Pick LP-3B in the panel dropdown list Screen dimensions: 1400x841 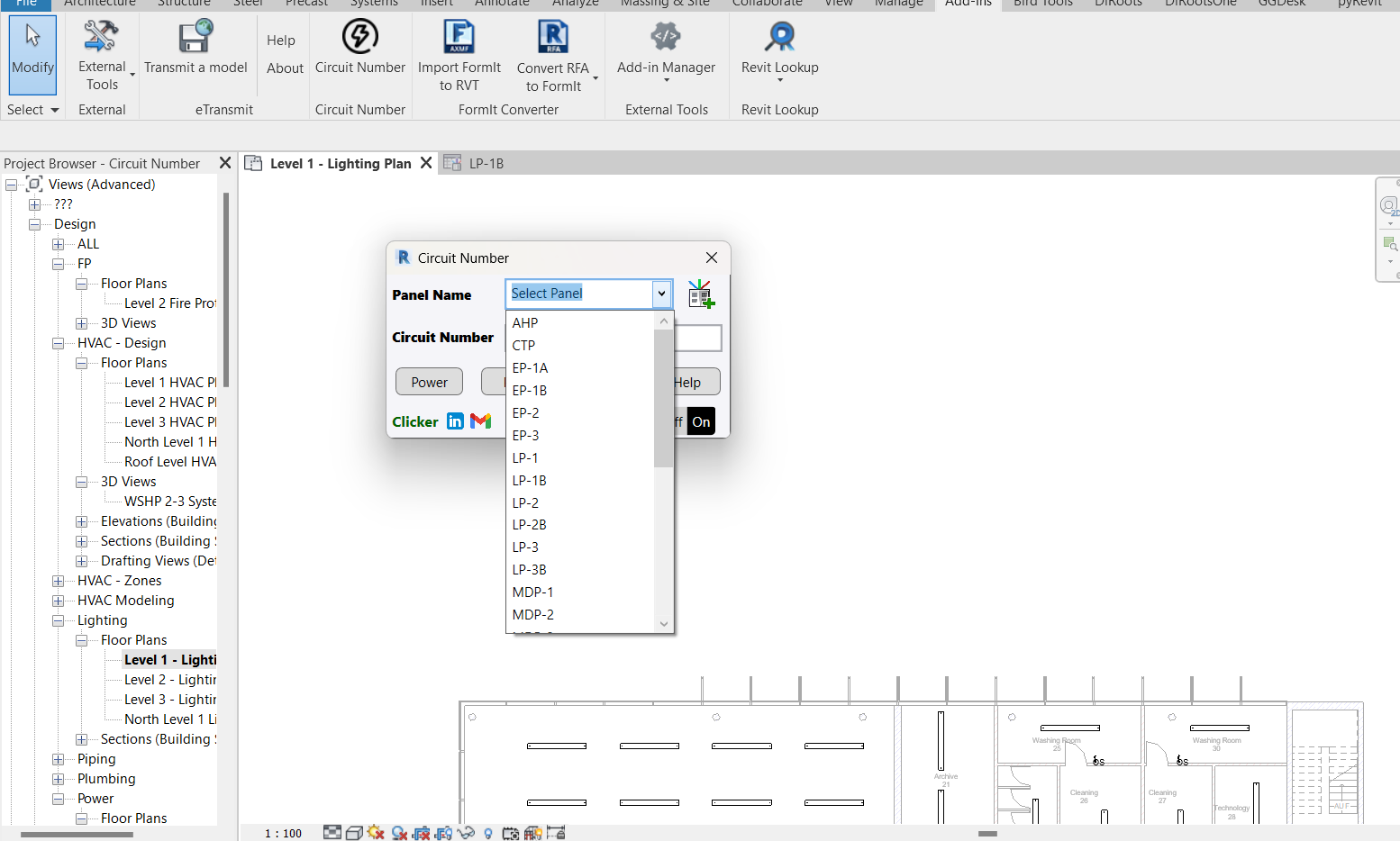580,569
